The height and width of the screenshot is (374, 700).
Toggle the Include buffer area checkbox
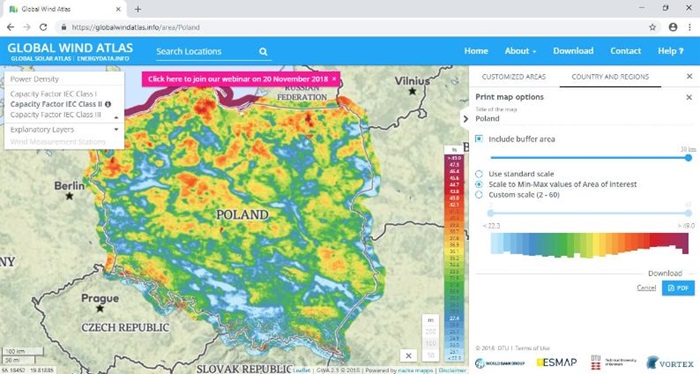point(479,139)
